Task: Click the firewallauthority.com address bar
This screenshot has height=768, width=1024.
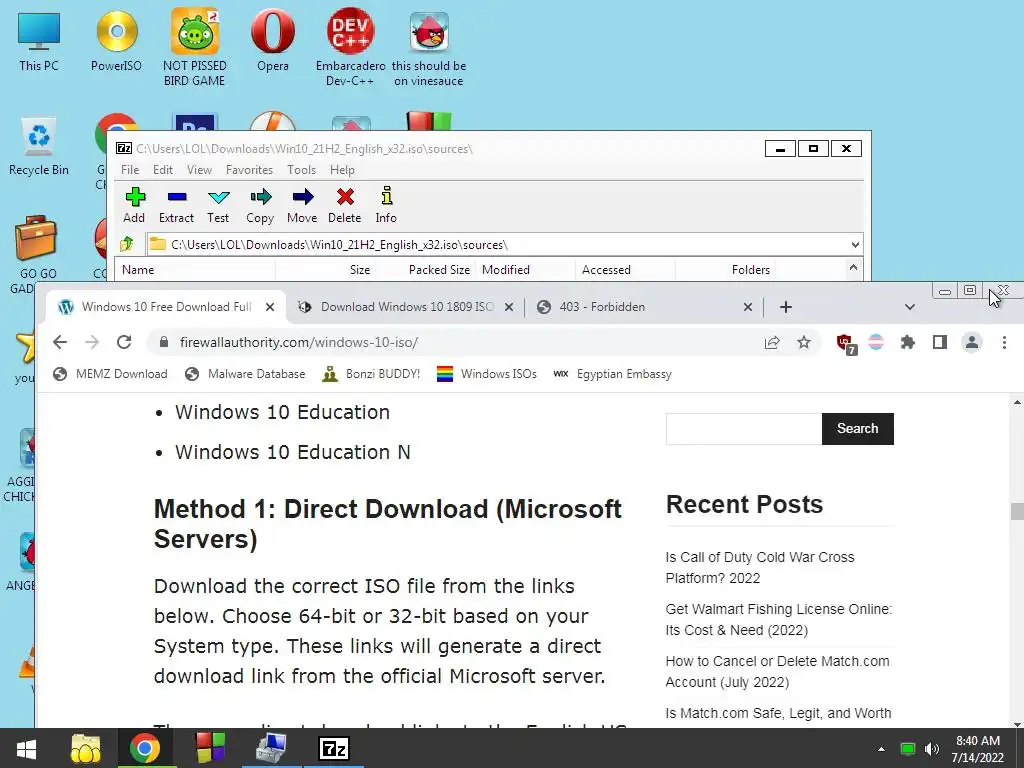Action: coord(457,342)
